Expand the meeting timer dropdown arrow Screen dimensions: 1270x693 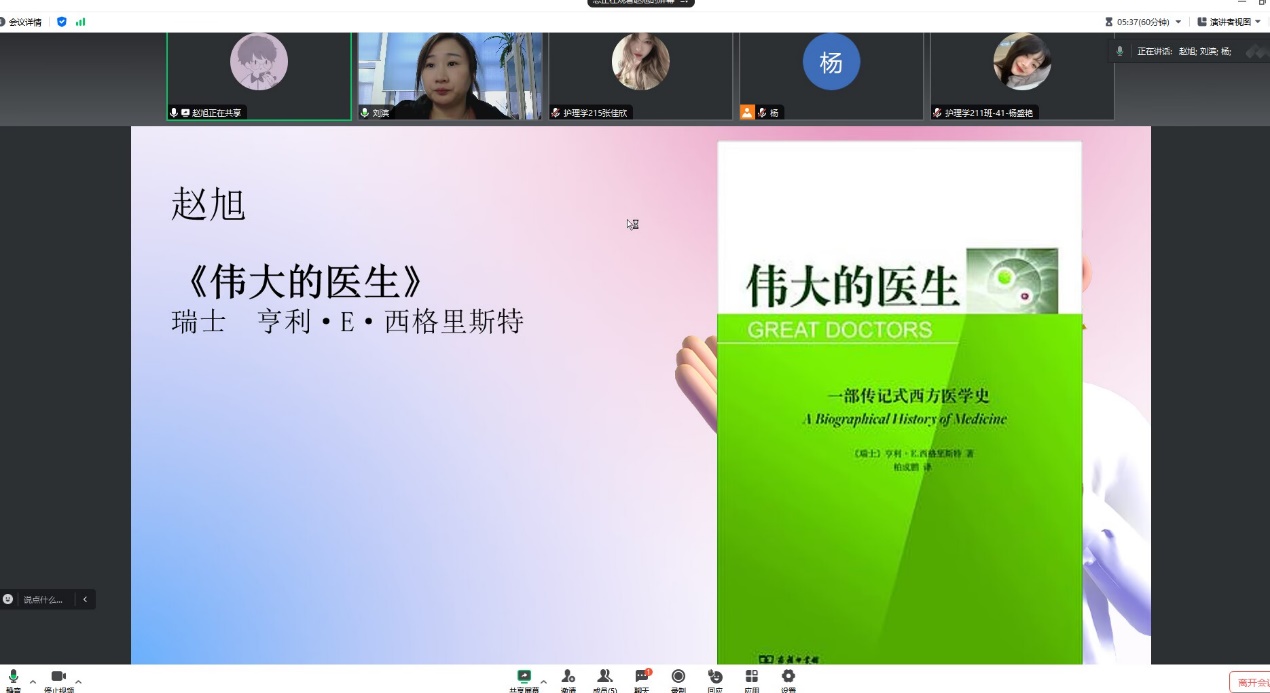coord(1178,22)
